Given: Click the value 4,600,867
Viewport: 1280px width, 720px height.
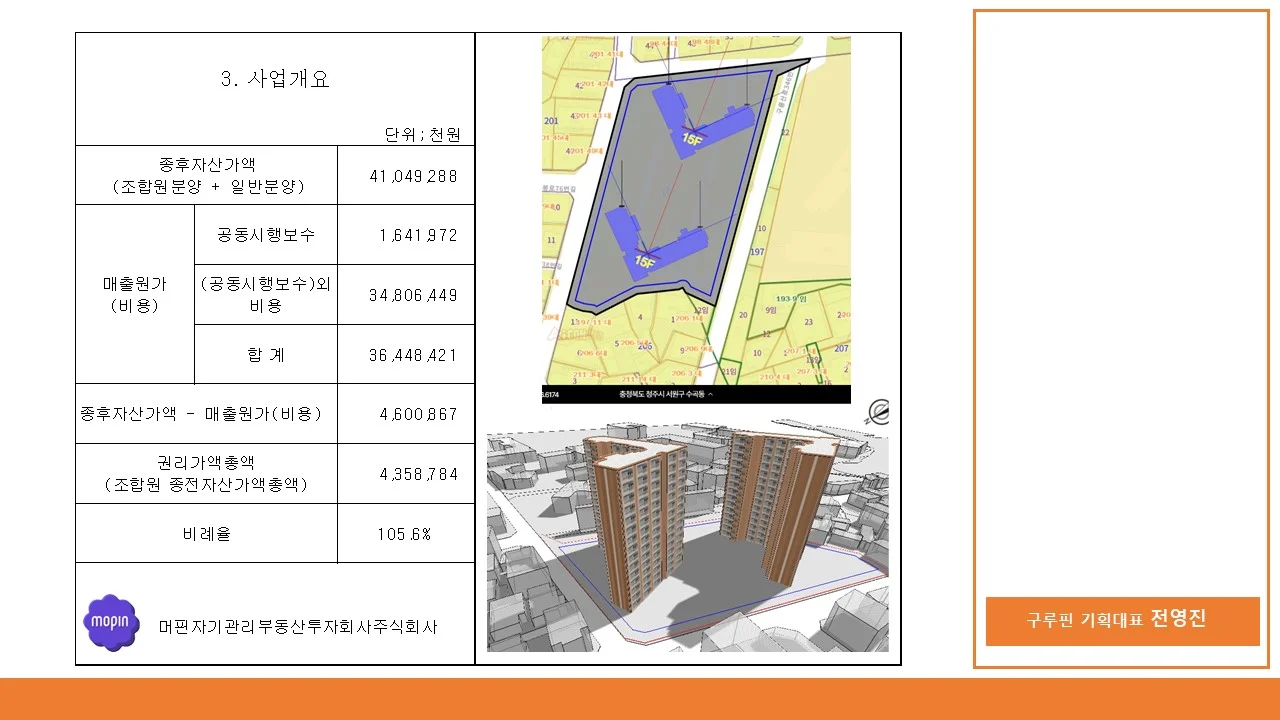Looking at the screenshot, I should (418, 414).
